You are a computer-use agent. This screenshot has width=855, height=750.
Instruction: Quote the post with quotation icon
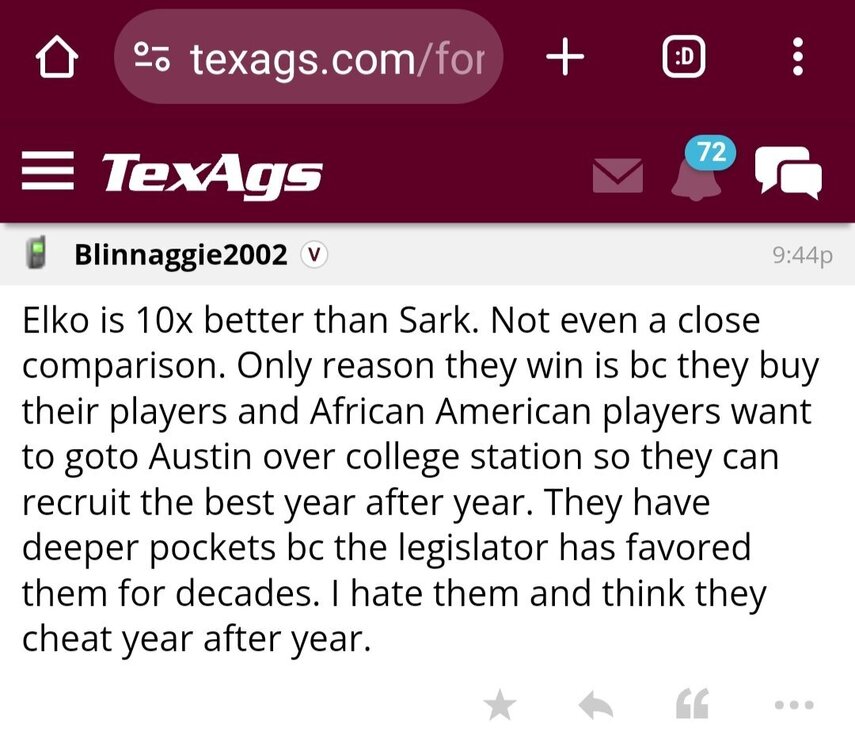pos(691,706)
